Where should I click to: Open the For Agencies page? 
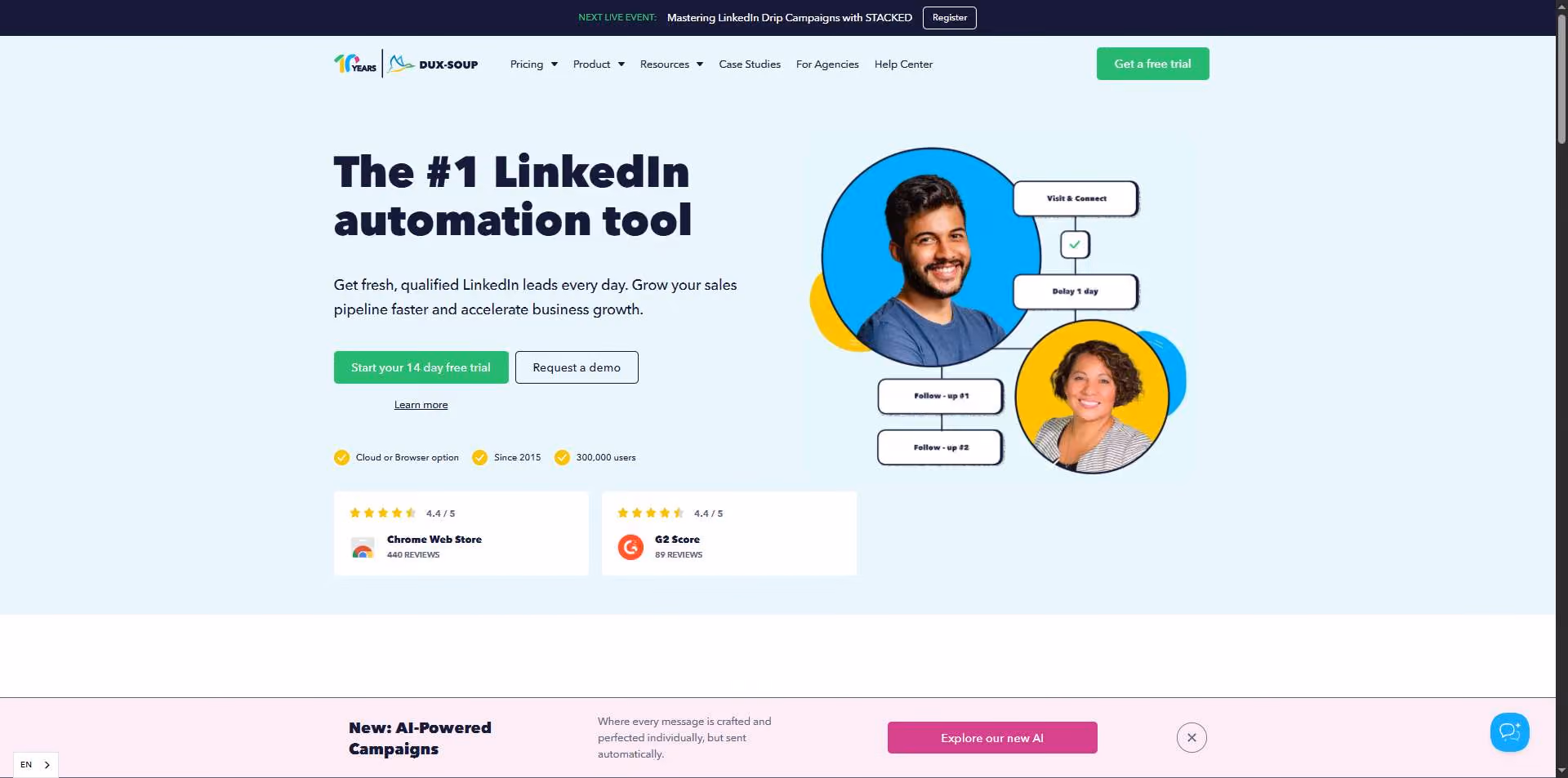827,64
